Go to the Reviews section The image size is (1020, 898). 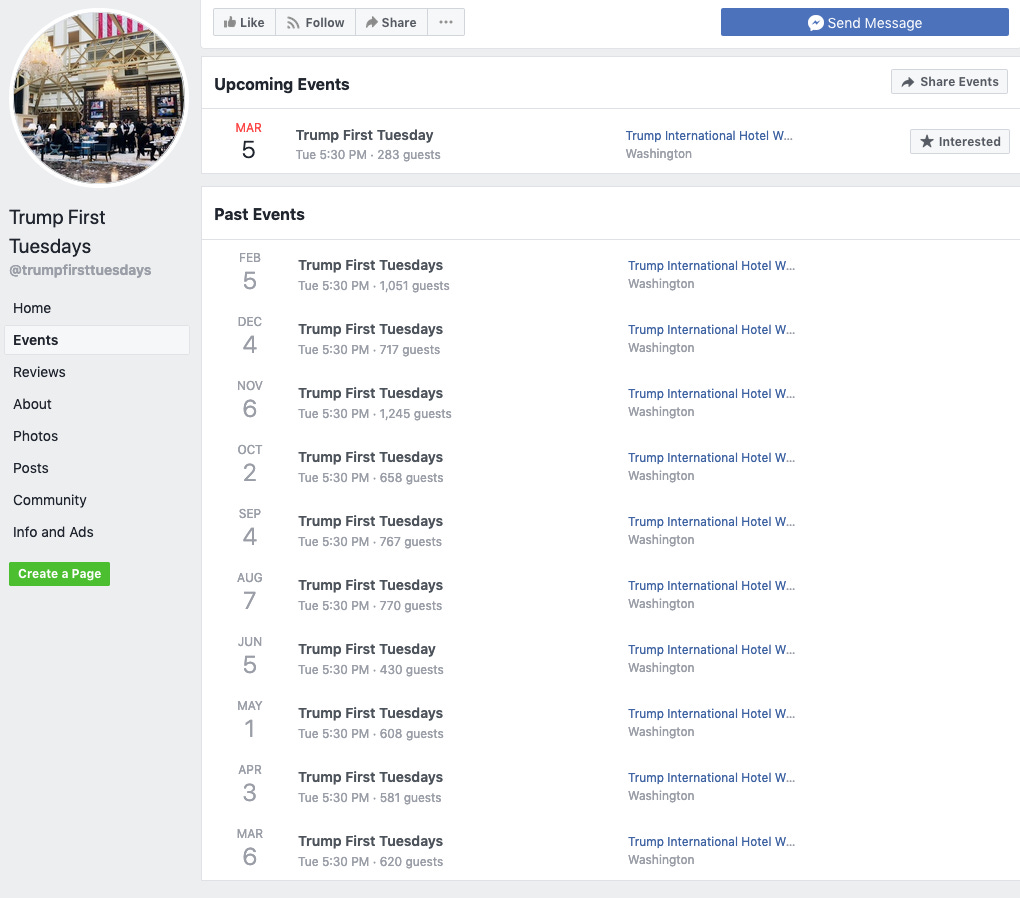click(x=39, y=372)
